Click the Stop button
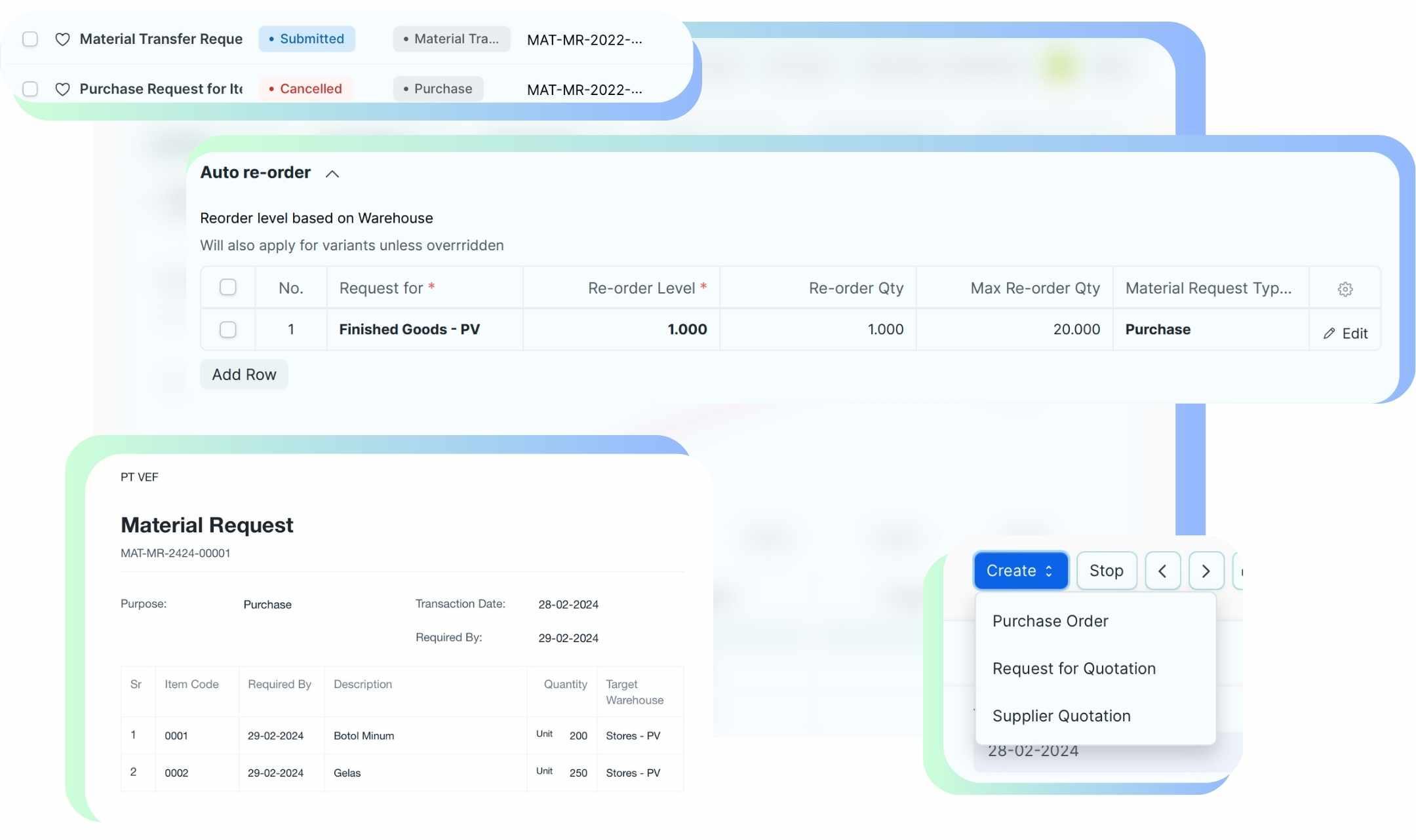Screen dimensions: 1416x840 coord(1106,571)
